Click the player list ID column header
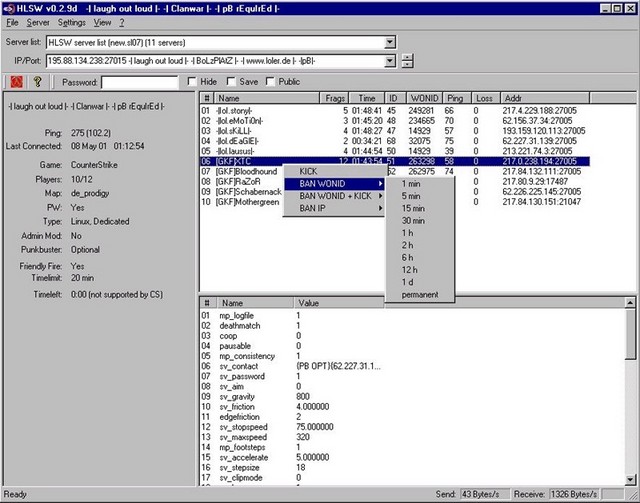 395,98
